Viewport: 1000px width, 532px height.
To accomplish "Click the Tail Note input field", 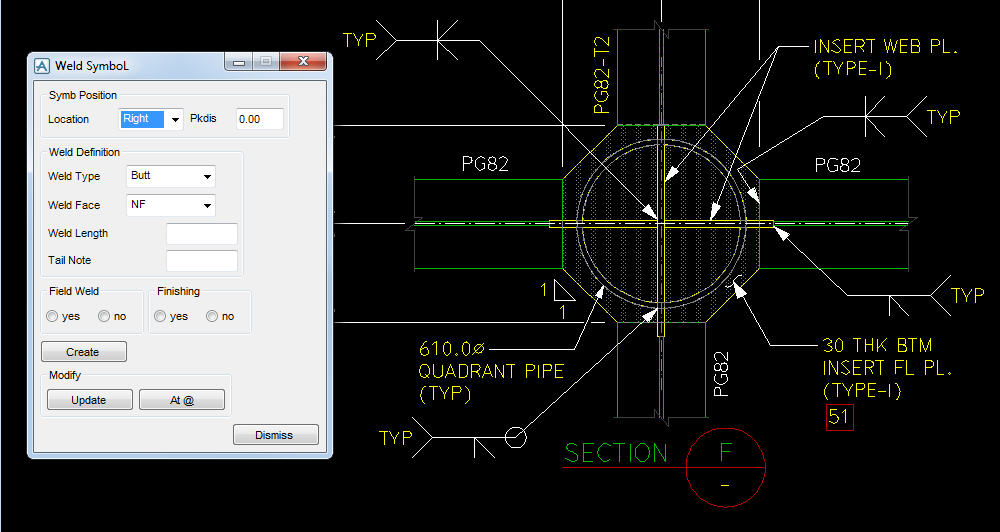I will coord(202,260).
